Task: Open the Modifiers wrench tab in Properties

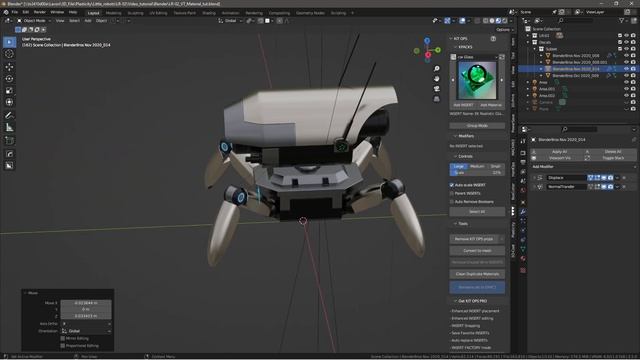Action: [x=523, y=211]
